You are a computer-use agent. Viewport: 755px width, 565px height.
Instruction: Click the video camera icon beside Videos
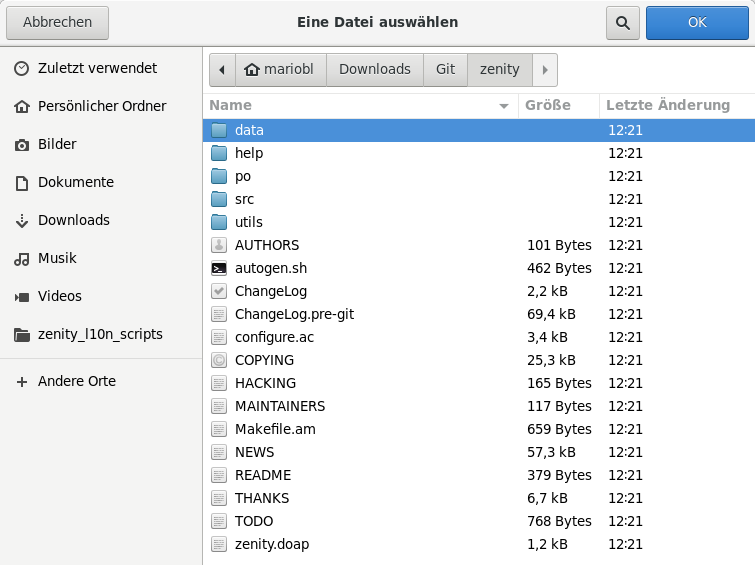point(21,297)
